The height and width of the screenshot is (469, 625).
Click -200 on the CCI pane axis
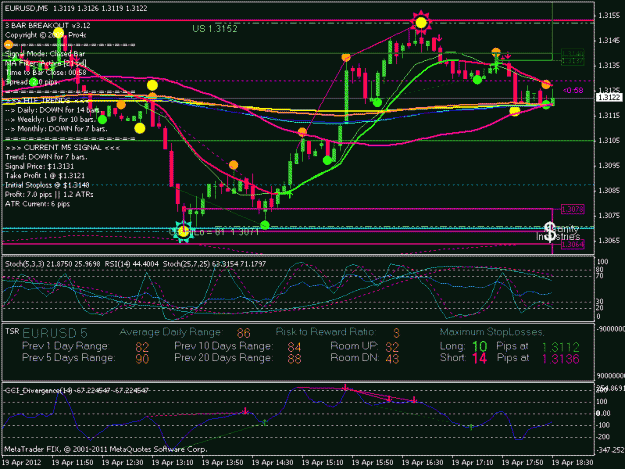point(605,437)
